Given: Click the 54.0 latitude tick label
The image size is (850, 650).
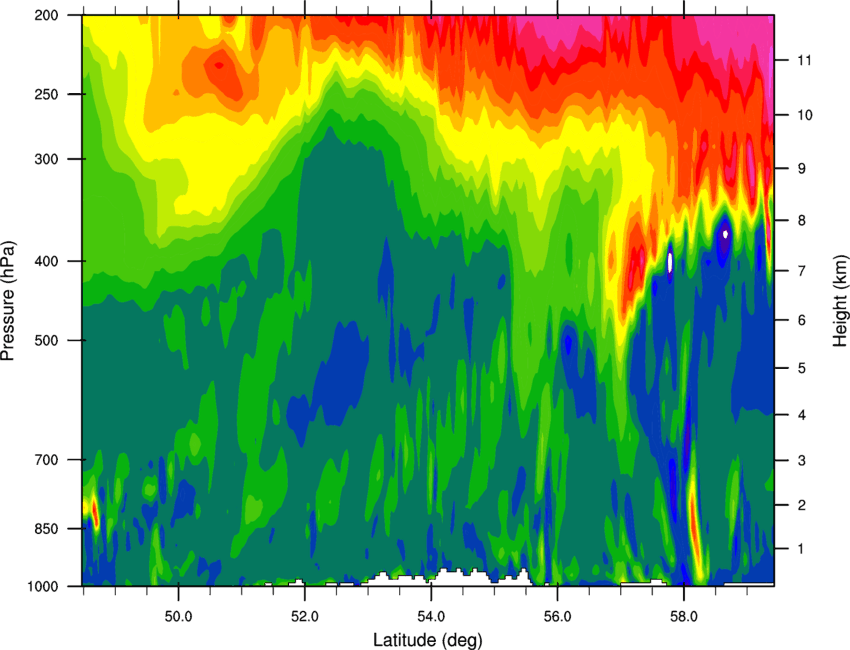Looking at the screenshot, I should (431, 617).
